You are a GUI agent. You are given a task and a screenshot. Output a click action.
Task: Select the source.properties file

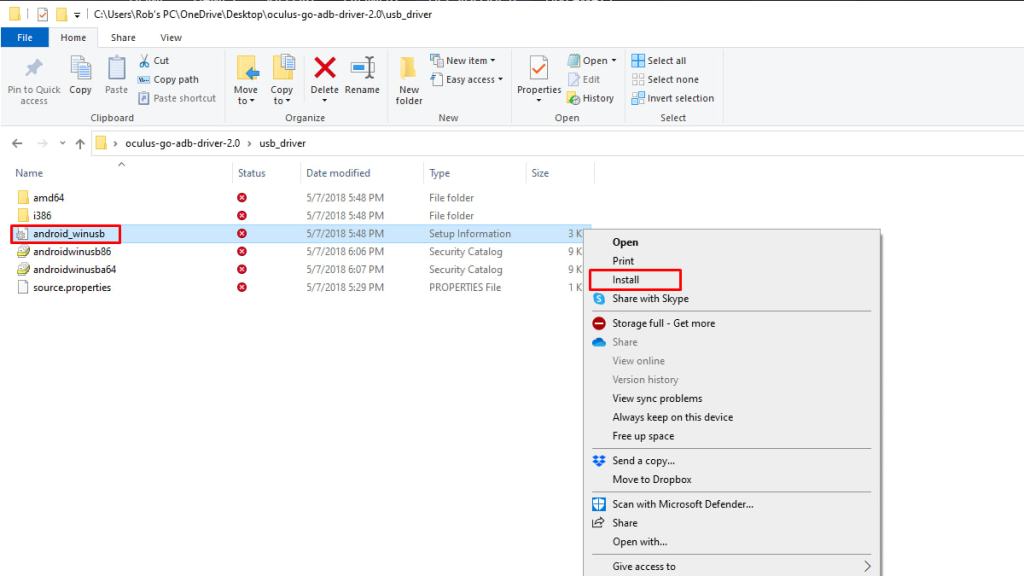[72, 287]
